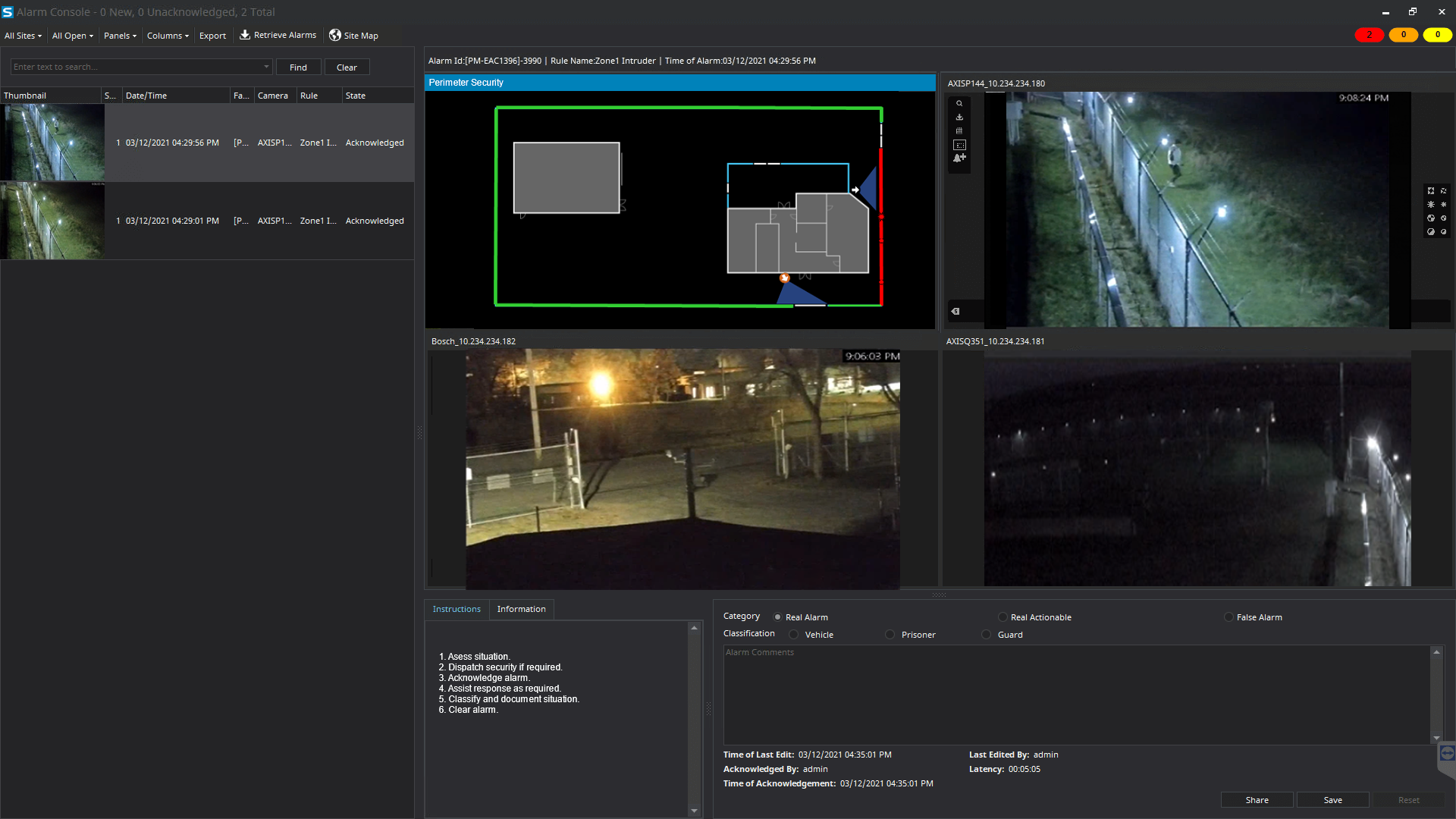The height and width of the screenshot is (819, 1456).
Task: Click the export video download icon
Action: (x=959, y=117)
